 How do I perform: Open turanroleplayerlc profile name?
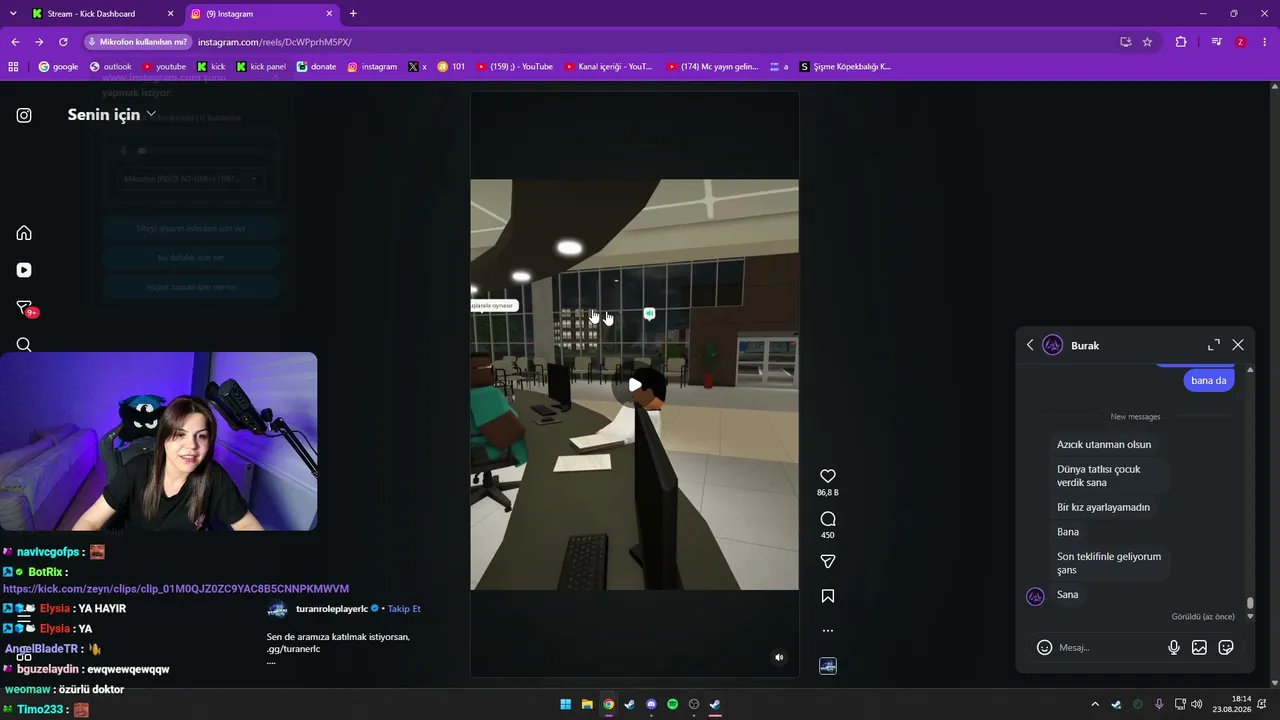click(332, 609)
